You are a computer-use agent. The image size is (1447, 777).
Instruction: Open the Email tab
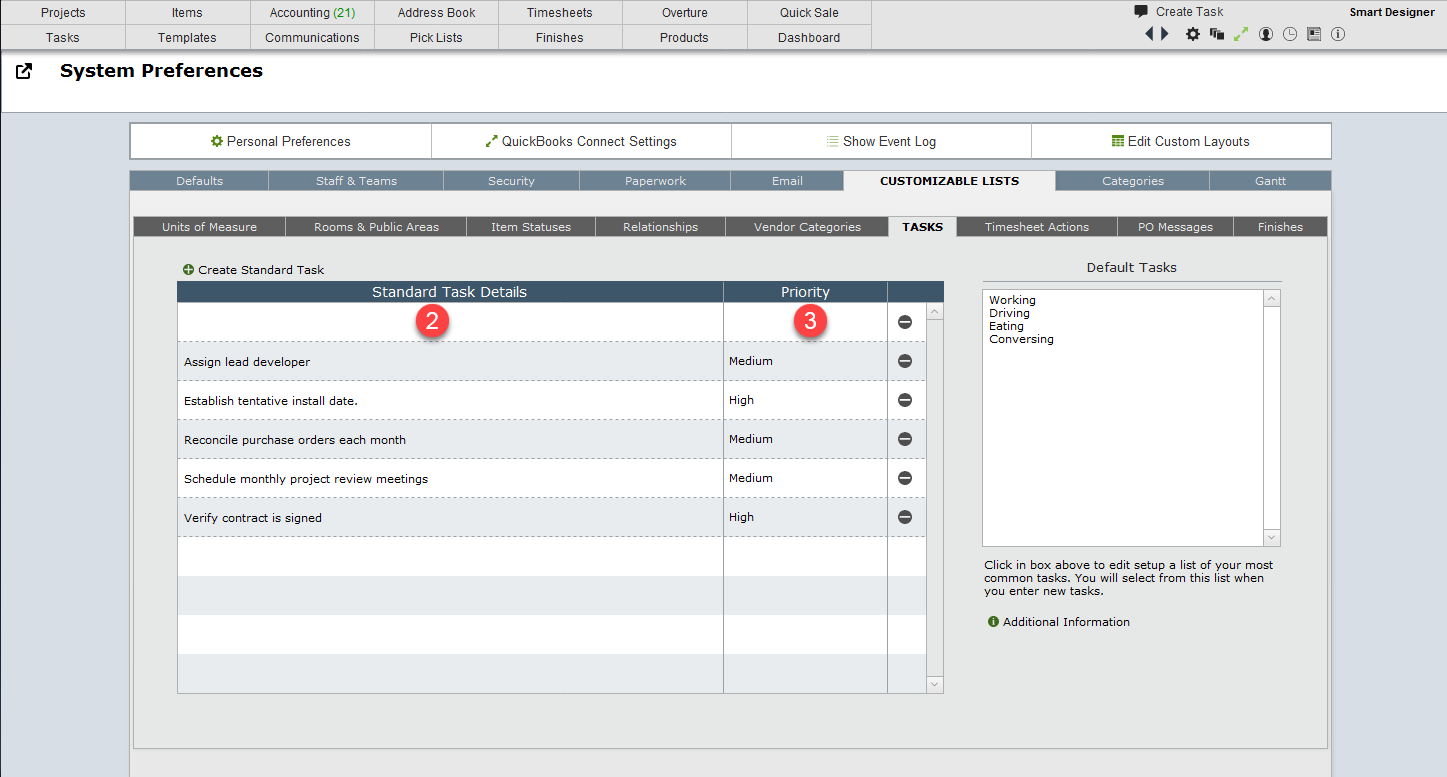point(787,181)
